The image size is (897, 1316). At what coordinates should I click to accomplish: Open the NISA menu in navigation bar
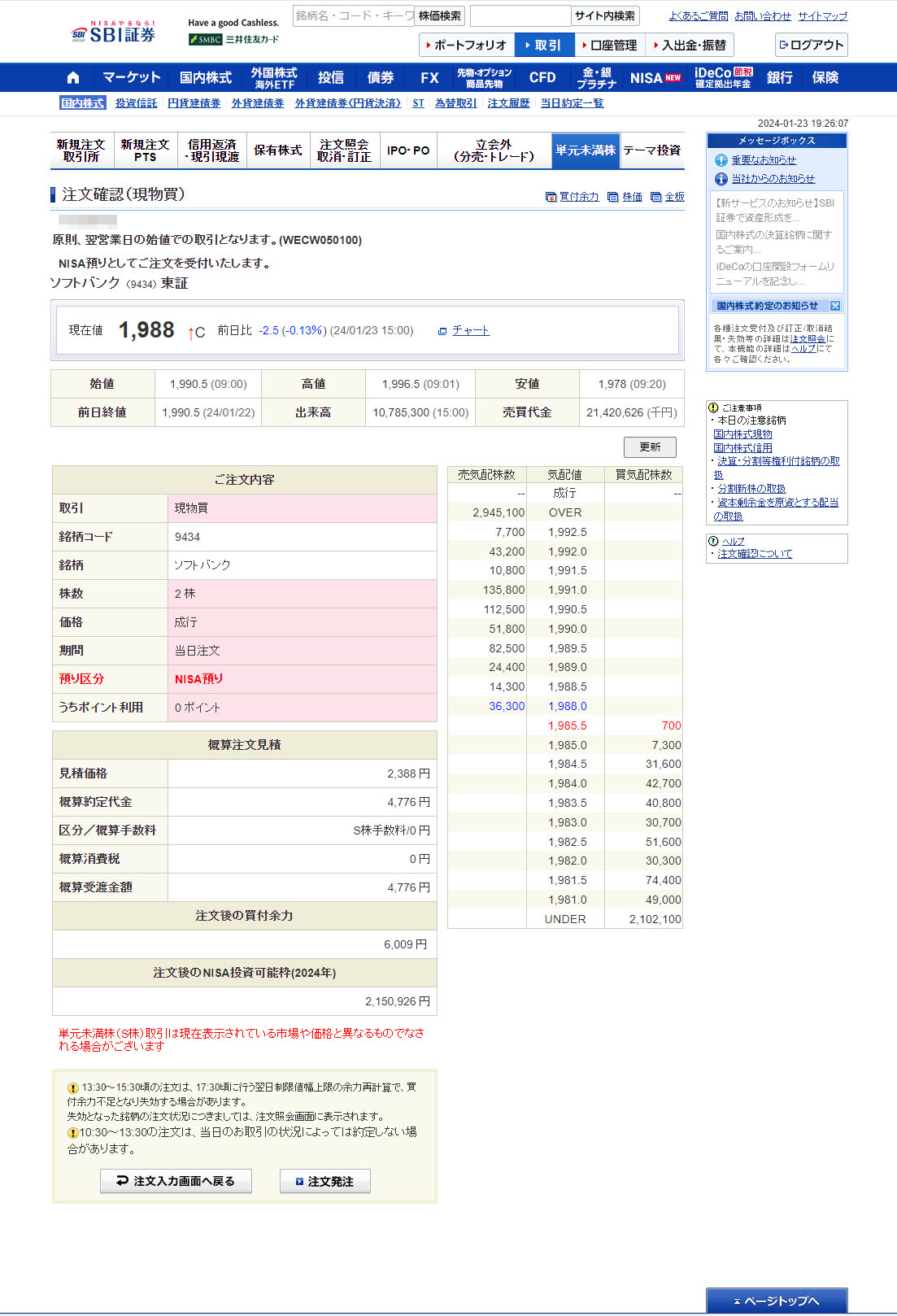pos(655,78)
